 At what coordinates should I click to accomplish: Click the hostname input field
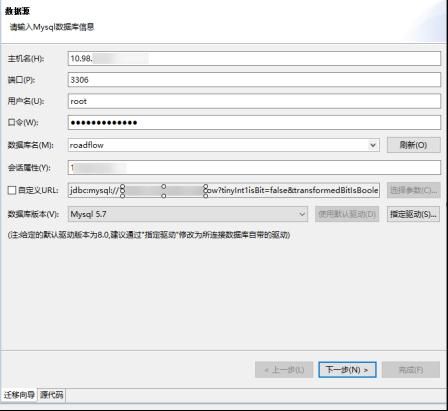(254, 59)
